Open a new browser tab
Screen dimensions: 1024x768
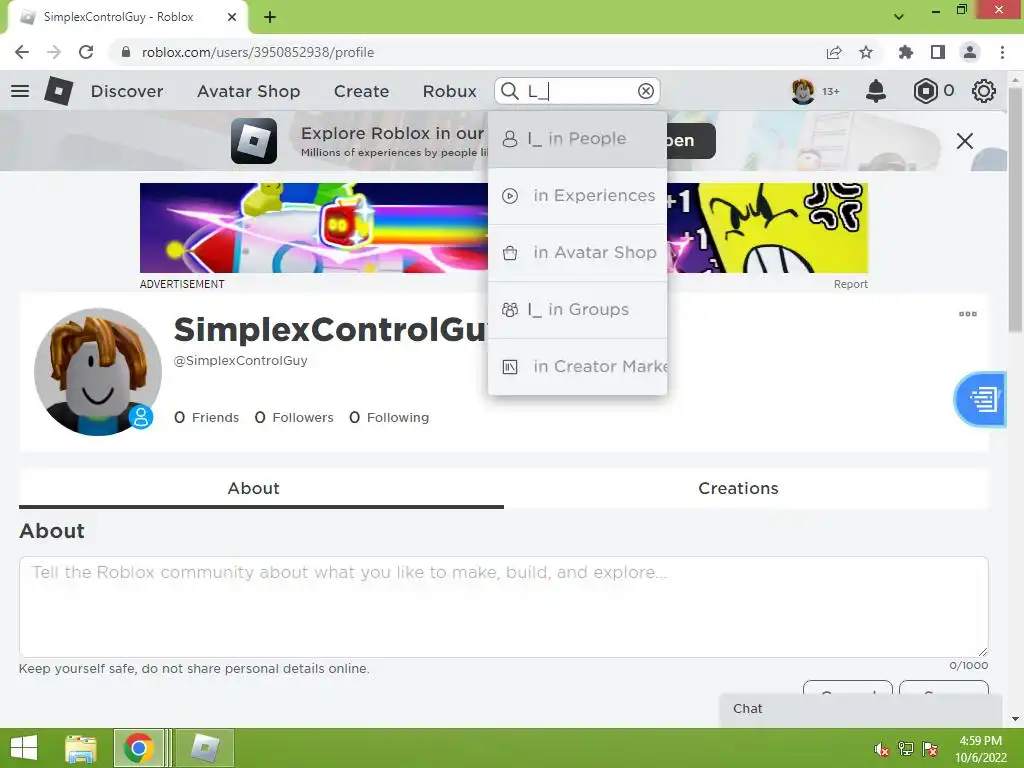270,17
